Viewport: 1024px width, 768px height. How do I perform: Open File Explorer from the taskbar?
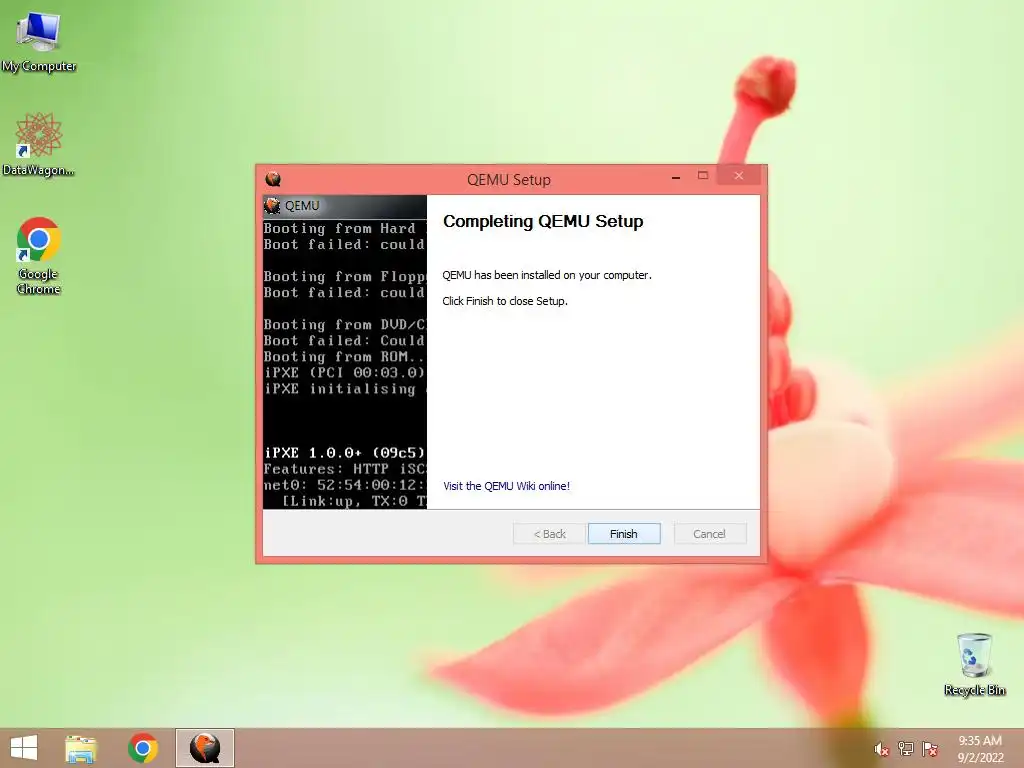pos(81,748)
